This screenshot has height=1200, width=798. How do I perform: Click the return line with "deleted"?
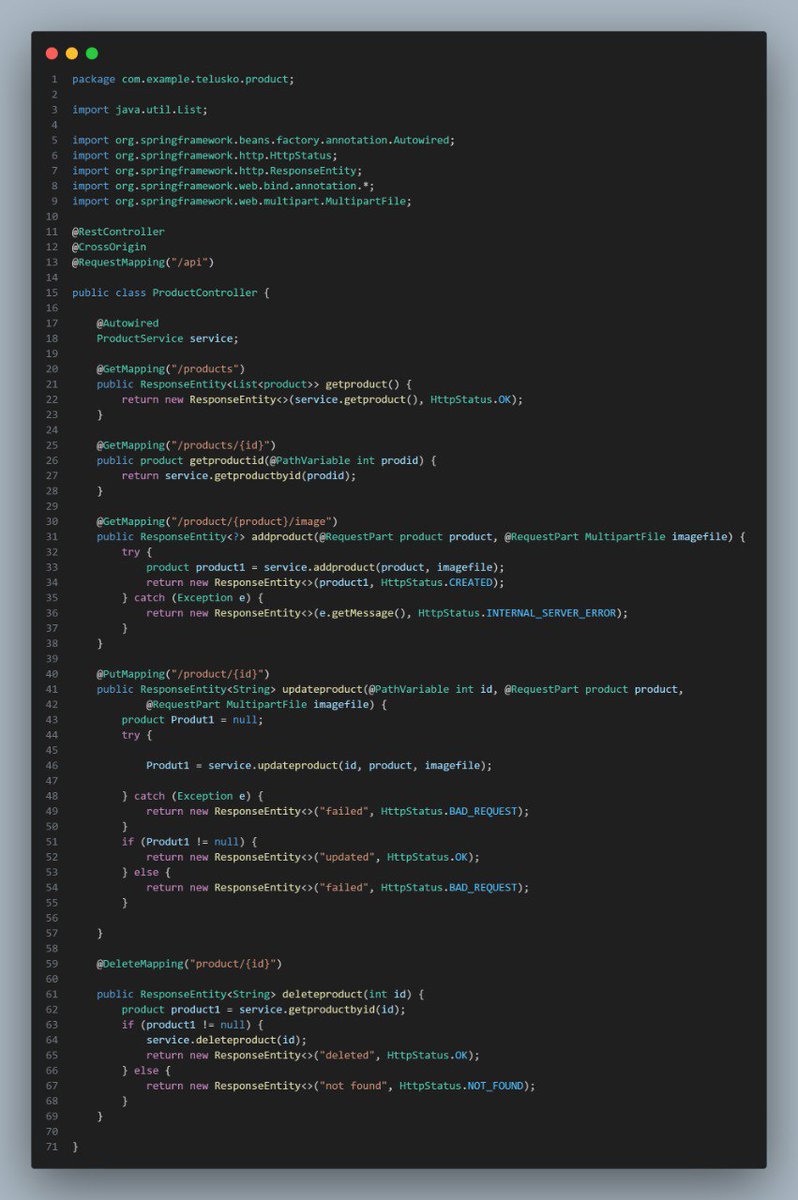click(x=313, y=1055)
